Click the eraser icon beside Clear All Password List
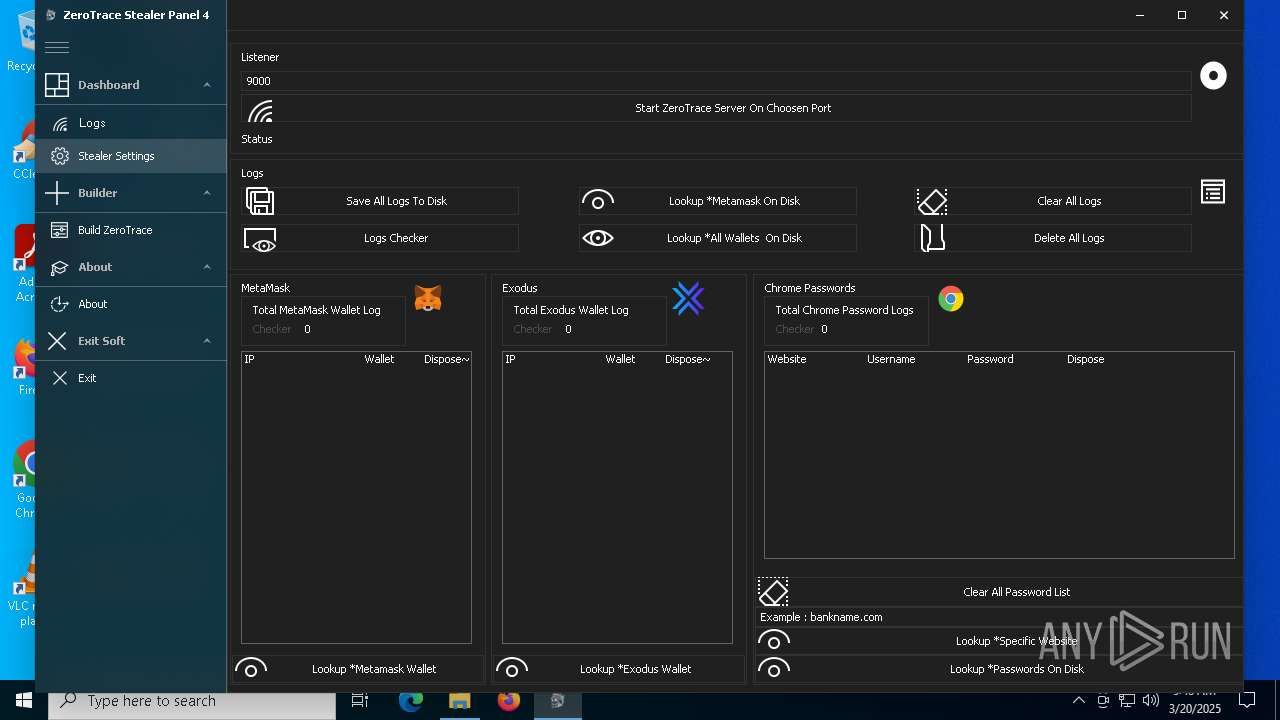The height and width of the screenshot is (720, 1280). 773,592
